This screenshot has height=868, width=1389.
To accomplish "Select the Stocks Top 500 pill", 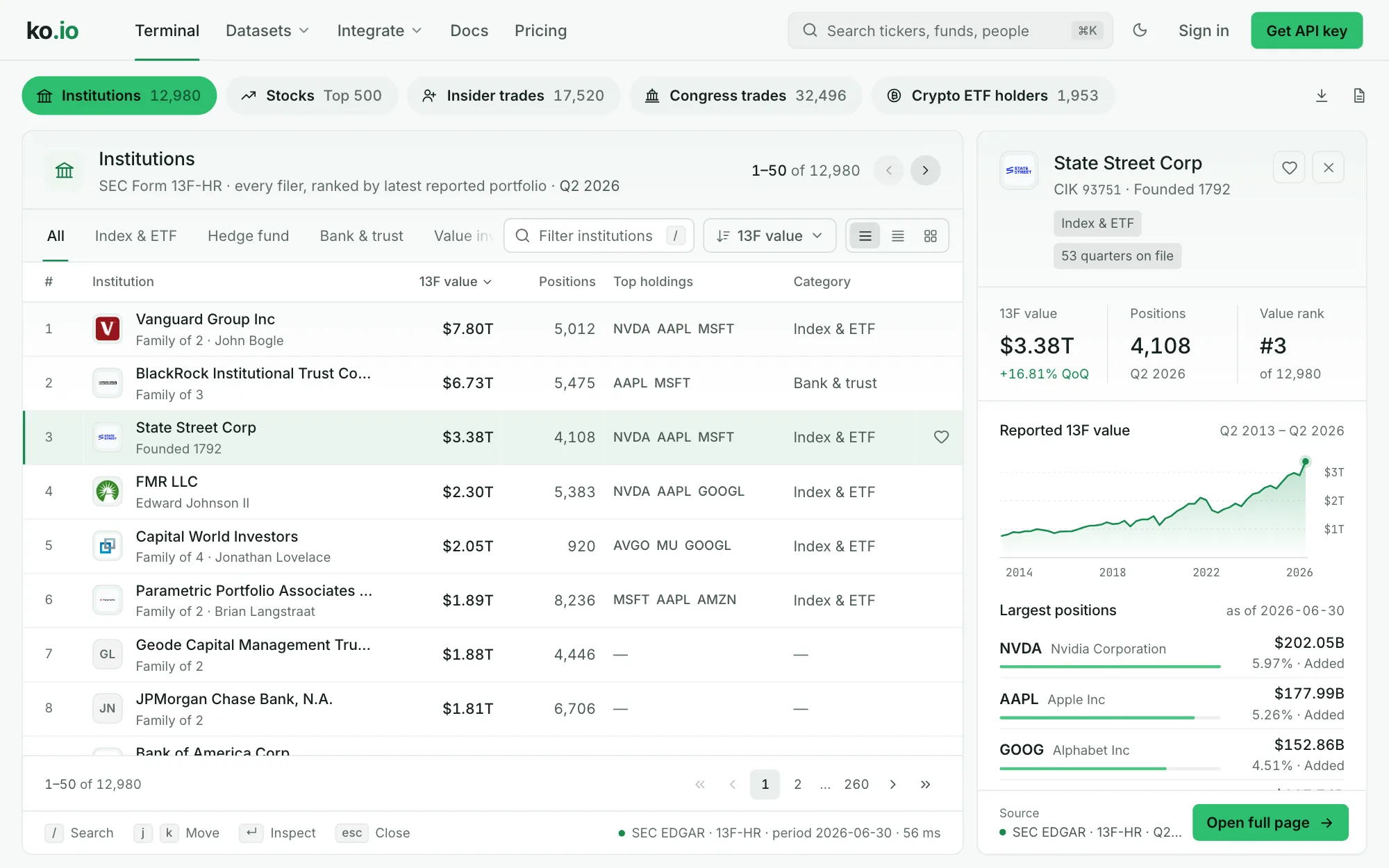I will point(312,96).
